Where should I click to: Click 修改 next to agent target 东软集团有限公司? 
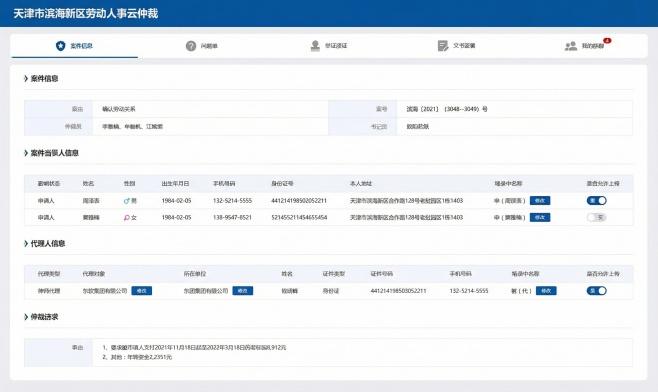coord(141,290)
